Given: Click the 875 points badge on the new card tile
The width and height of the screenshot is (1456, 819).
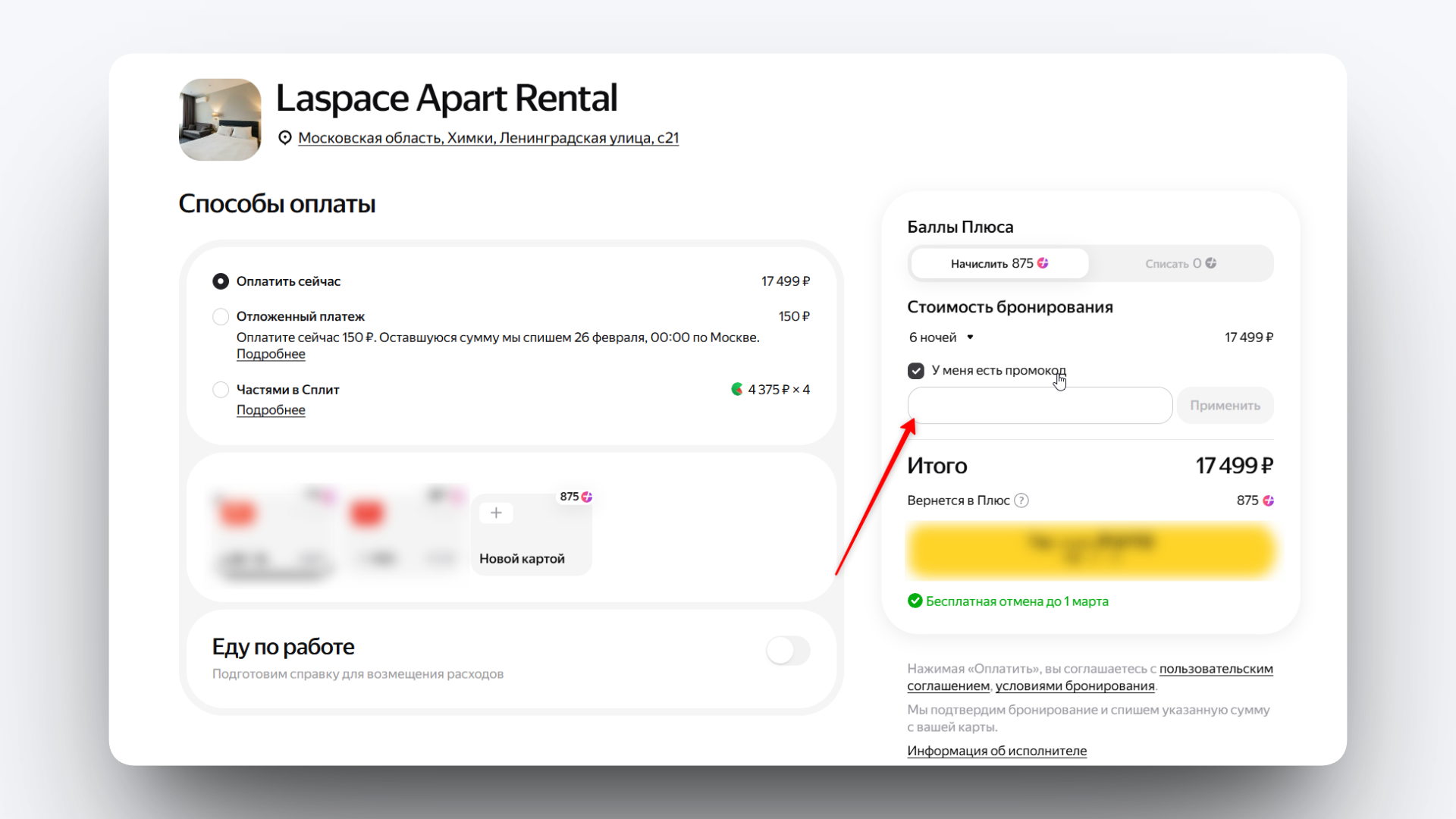Looking at the screenshot, I should (x=576, y=497).
